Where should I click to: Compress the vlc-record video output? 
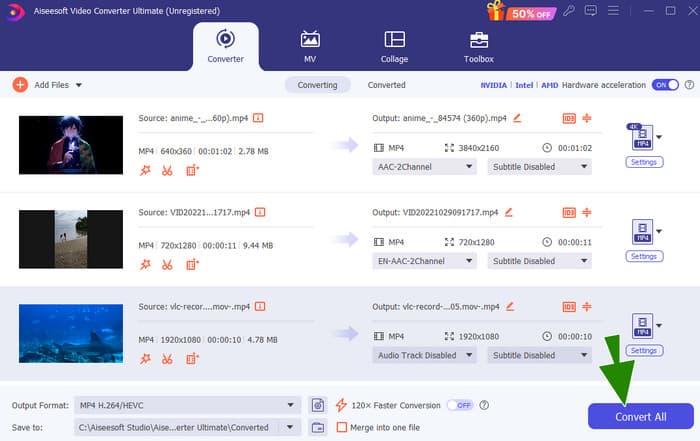coord(587,307)
